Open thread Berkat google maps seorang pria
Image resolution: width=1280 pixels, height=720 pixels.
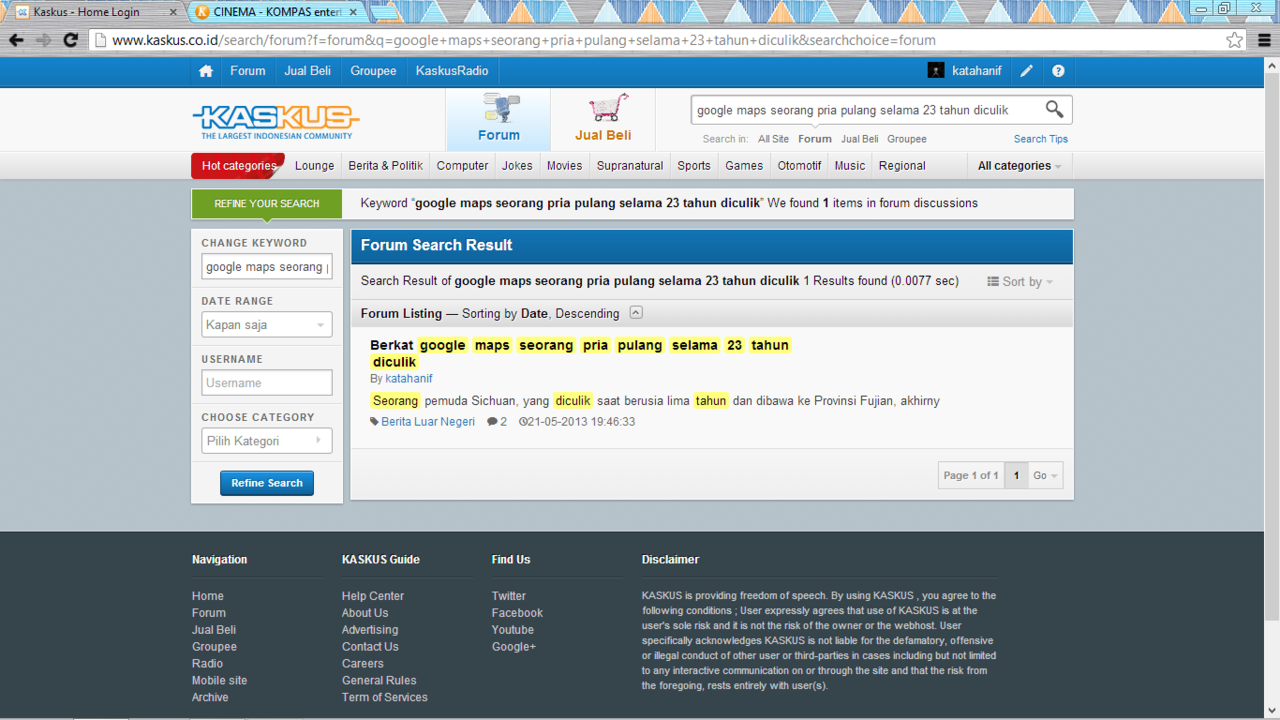click(x=580, y=353)
